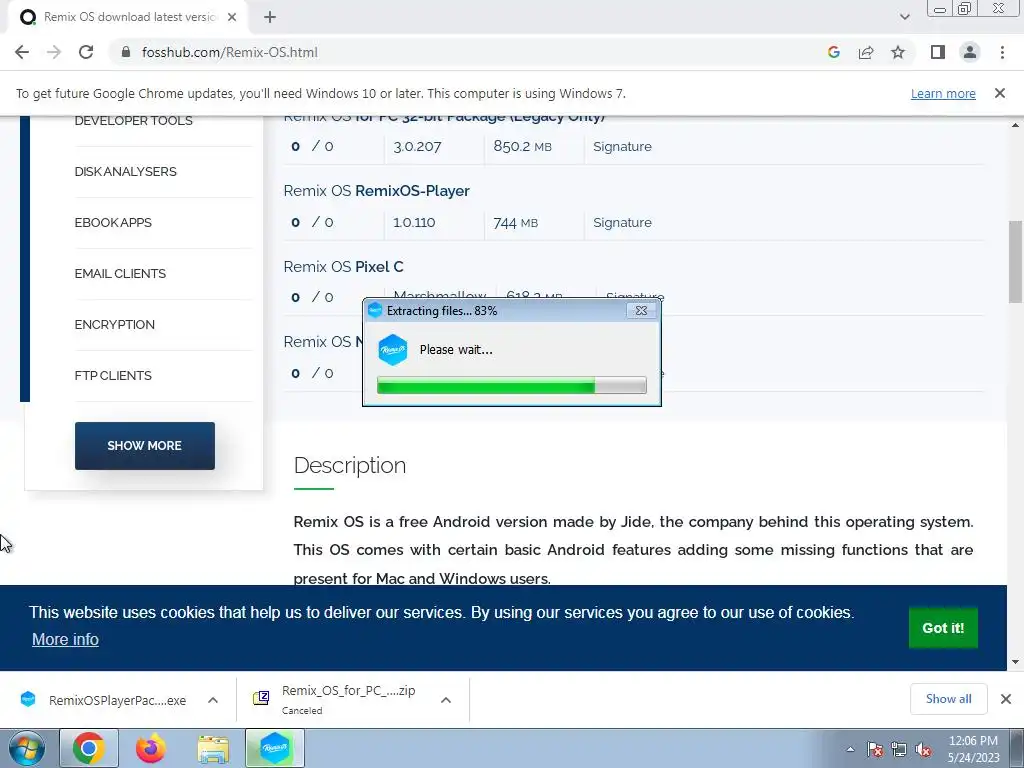Screen dimensions: 1024x768
Task: Close the Extracting files dialog
Action: pos(641,311)
